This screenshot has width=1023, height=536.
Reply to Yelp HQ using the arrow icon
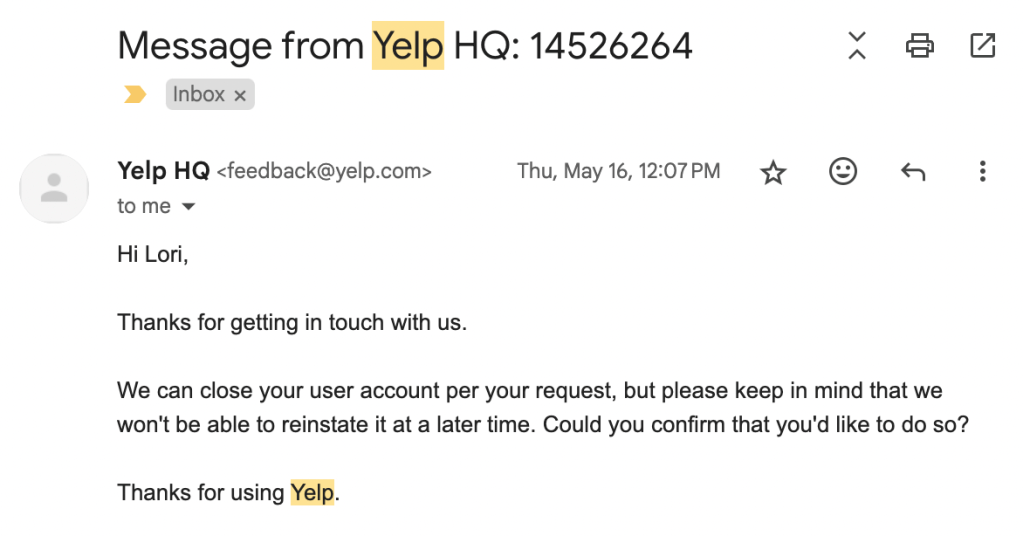[x=912, y=172]
